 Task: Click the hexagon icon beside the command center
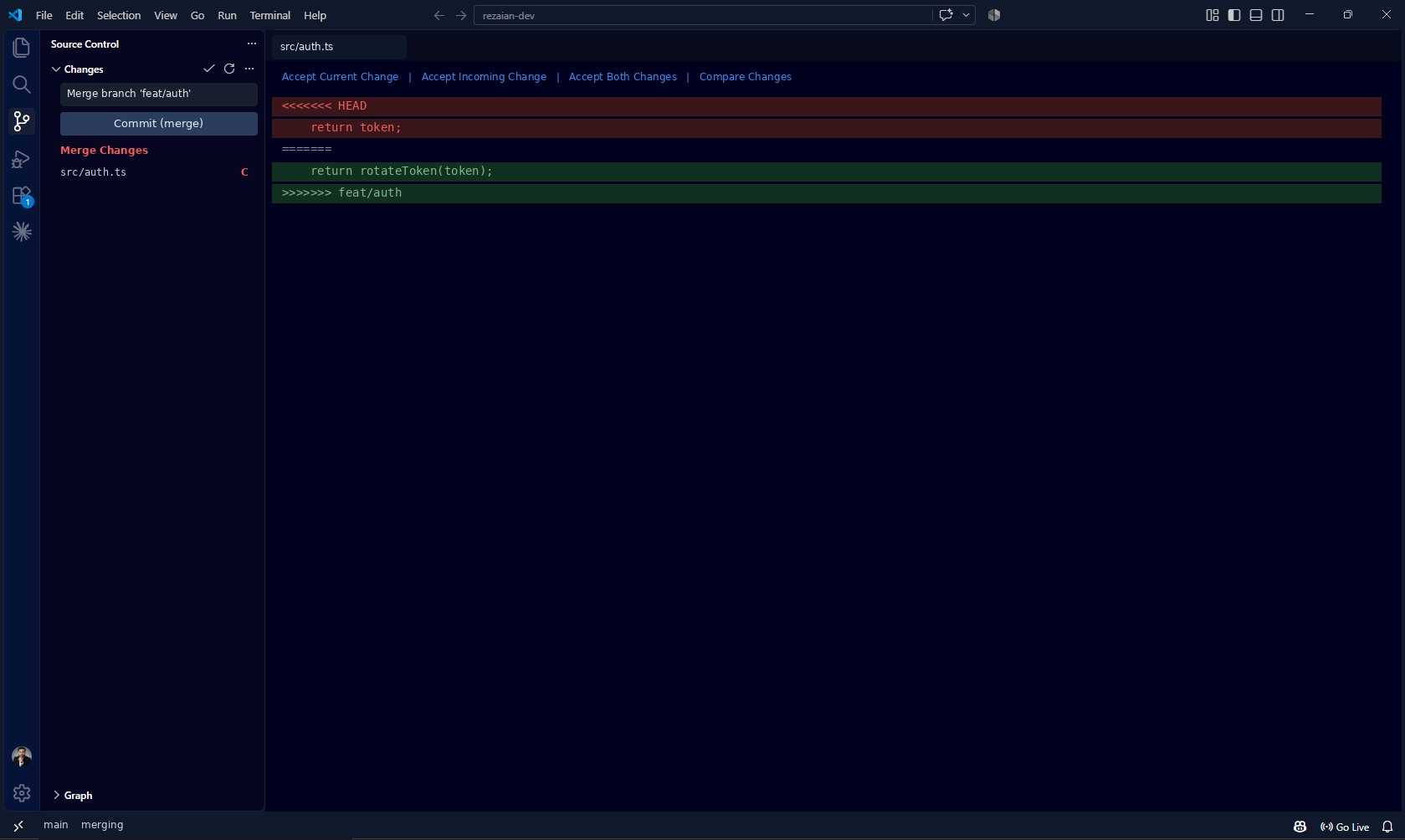click(x=994, y=15)
